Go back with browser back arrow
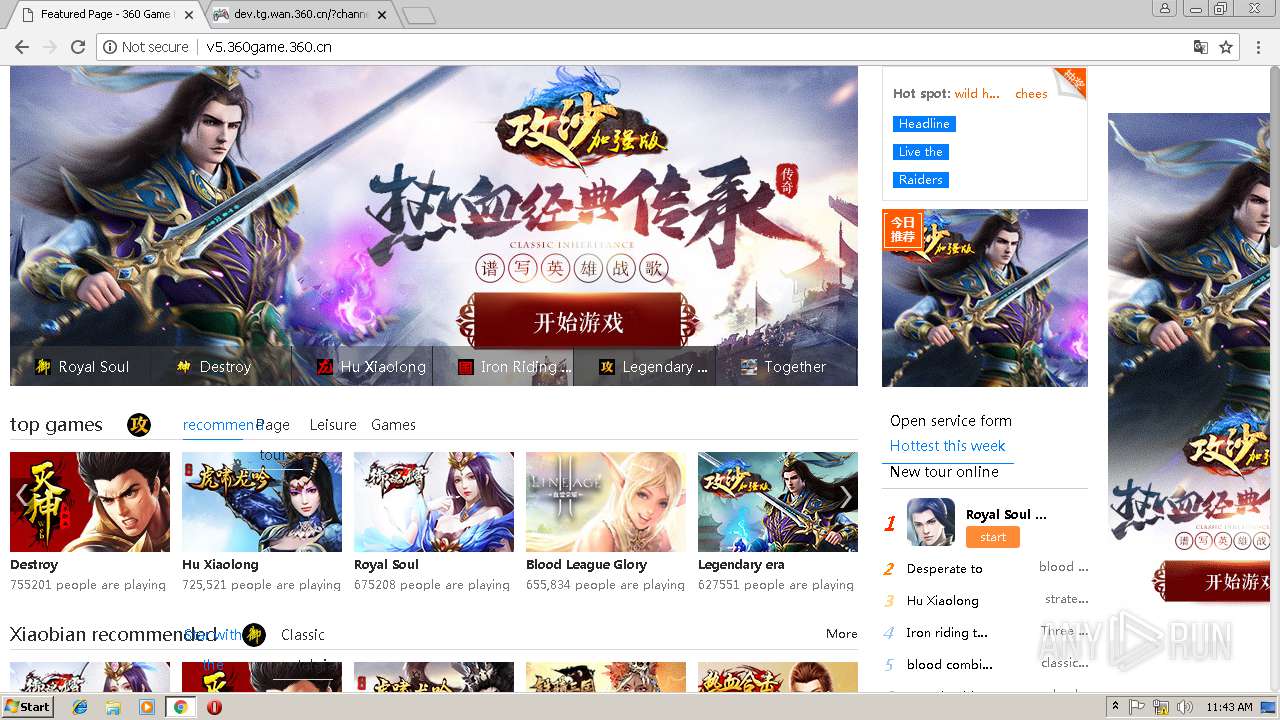 tap(20, 47)
